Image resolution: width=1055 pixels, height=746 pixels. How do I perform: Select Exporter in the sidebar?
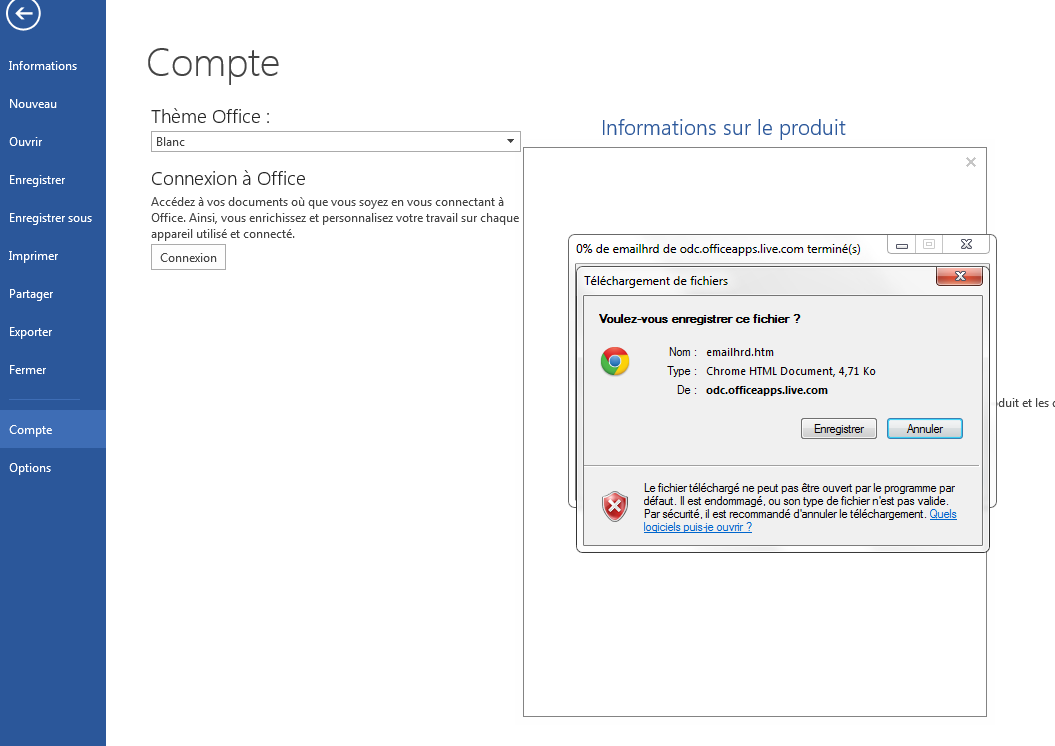pos(30,332)
